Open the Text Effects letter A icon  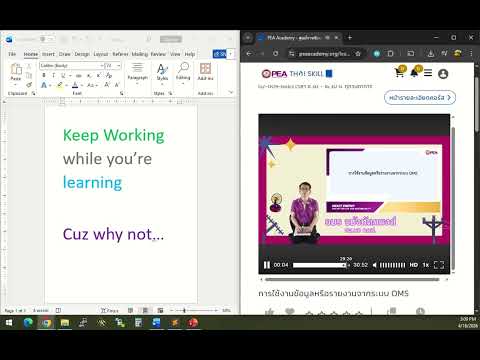[x=44, y=85]
